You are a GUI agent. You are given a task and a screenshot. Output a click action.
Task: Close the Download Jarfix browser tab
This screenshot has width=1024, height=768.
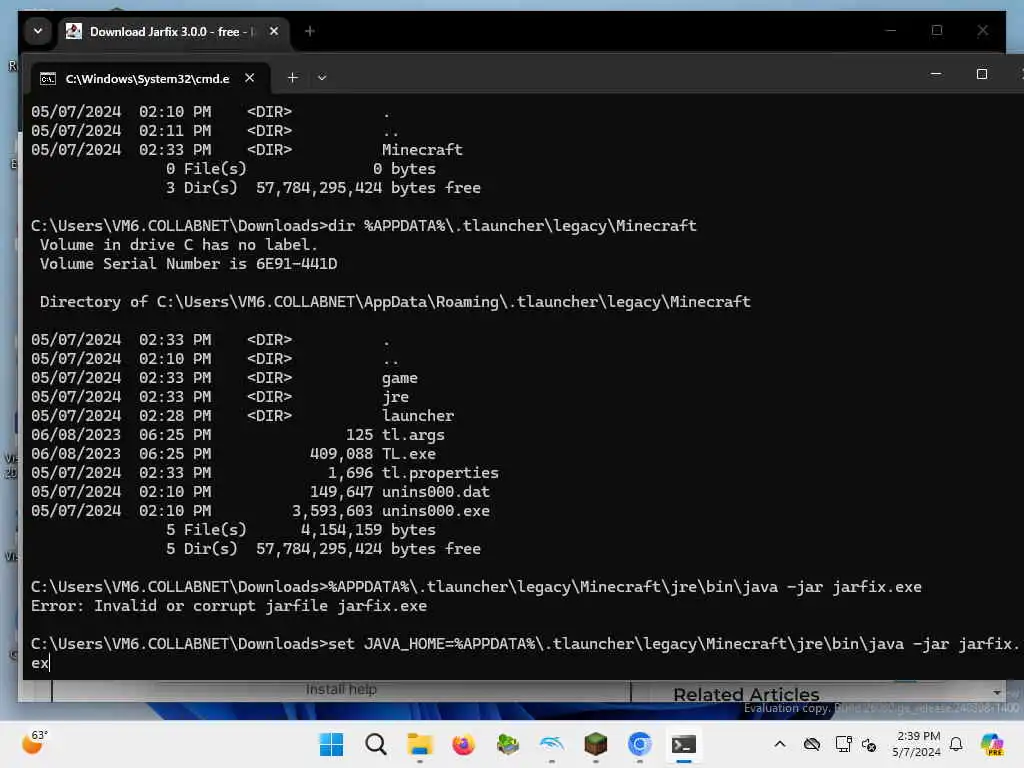pos(274,31)
